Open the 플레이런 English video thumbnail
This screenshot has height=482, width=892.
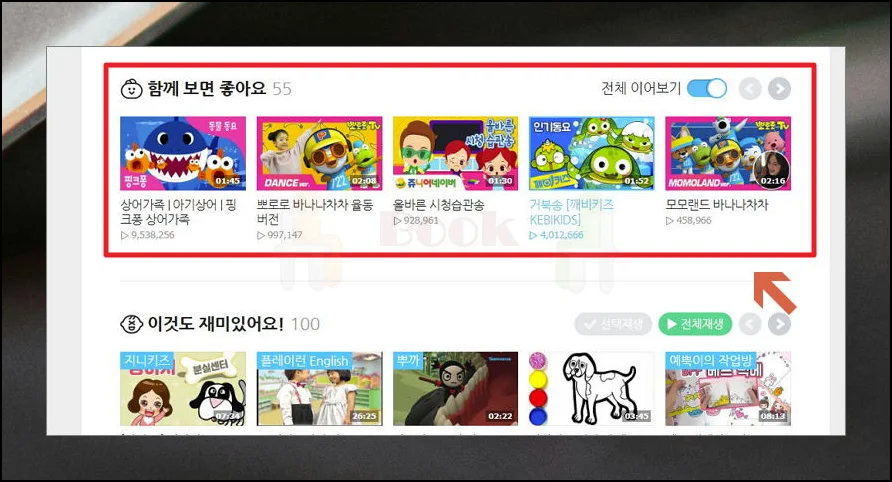click(319, 389)
